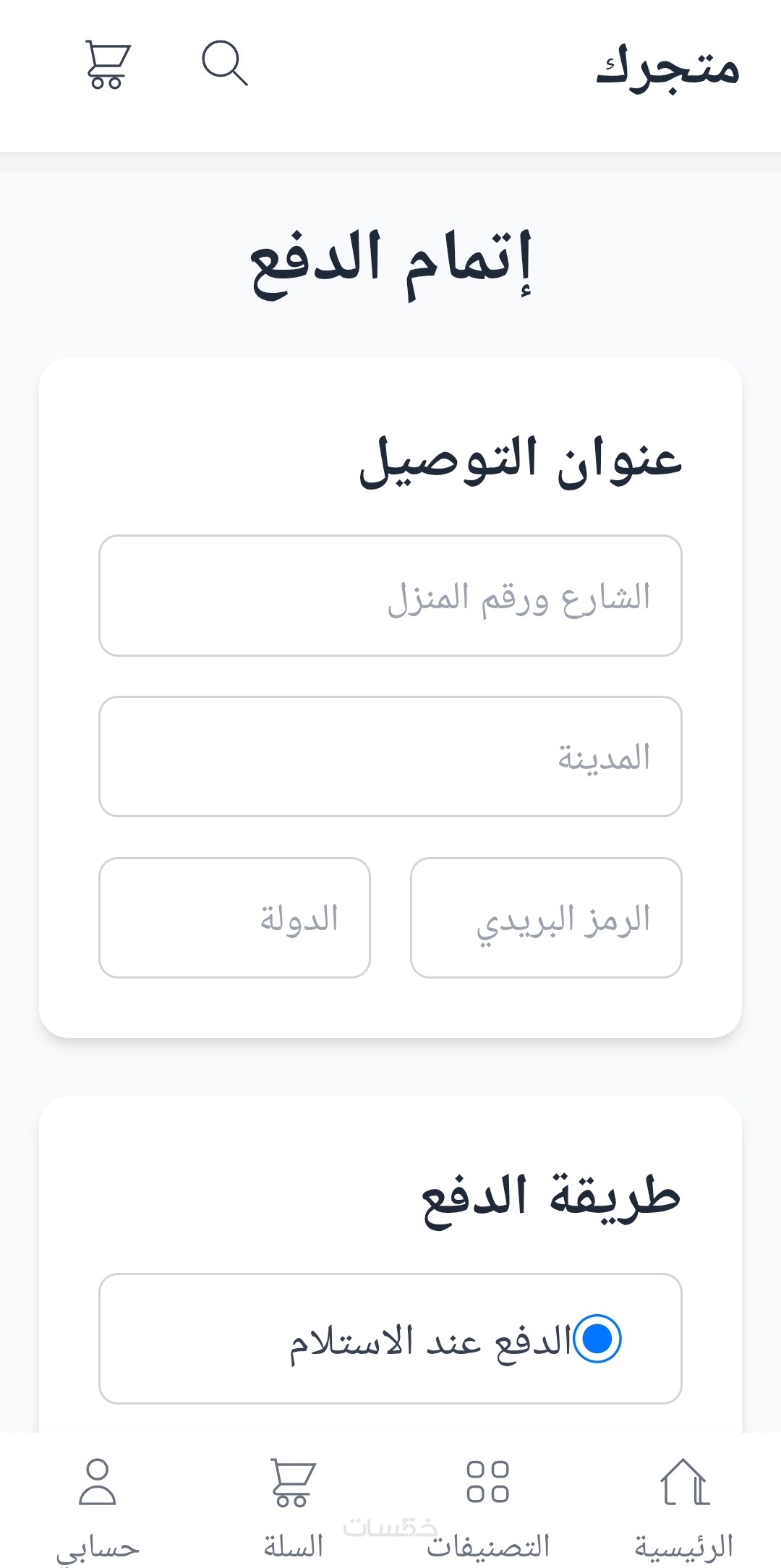Focus the الرمز البريدي input field
Screen dimensions: 781x1568
(x=546, y=918)
